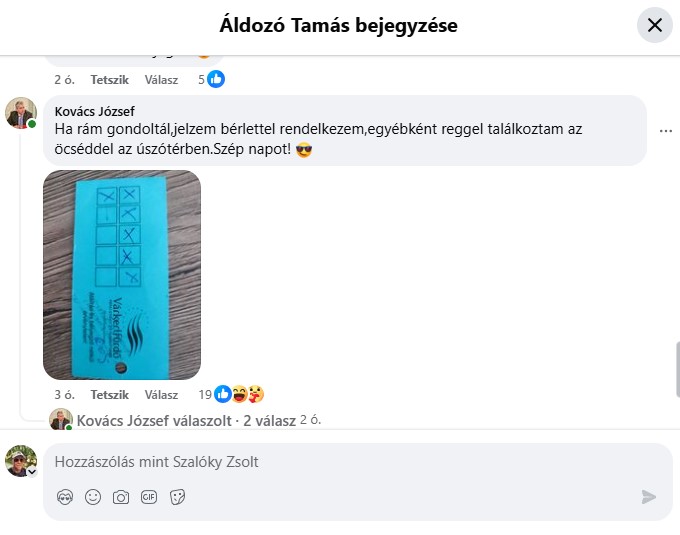Screen dimensions: 680x535
Task: View the 5 likes on previous comment
Action: click(x=211, y=79)
